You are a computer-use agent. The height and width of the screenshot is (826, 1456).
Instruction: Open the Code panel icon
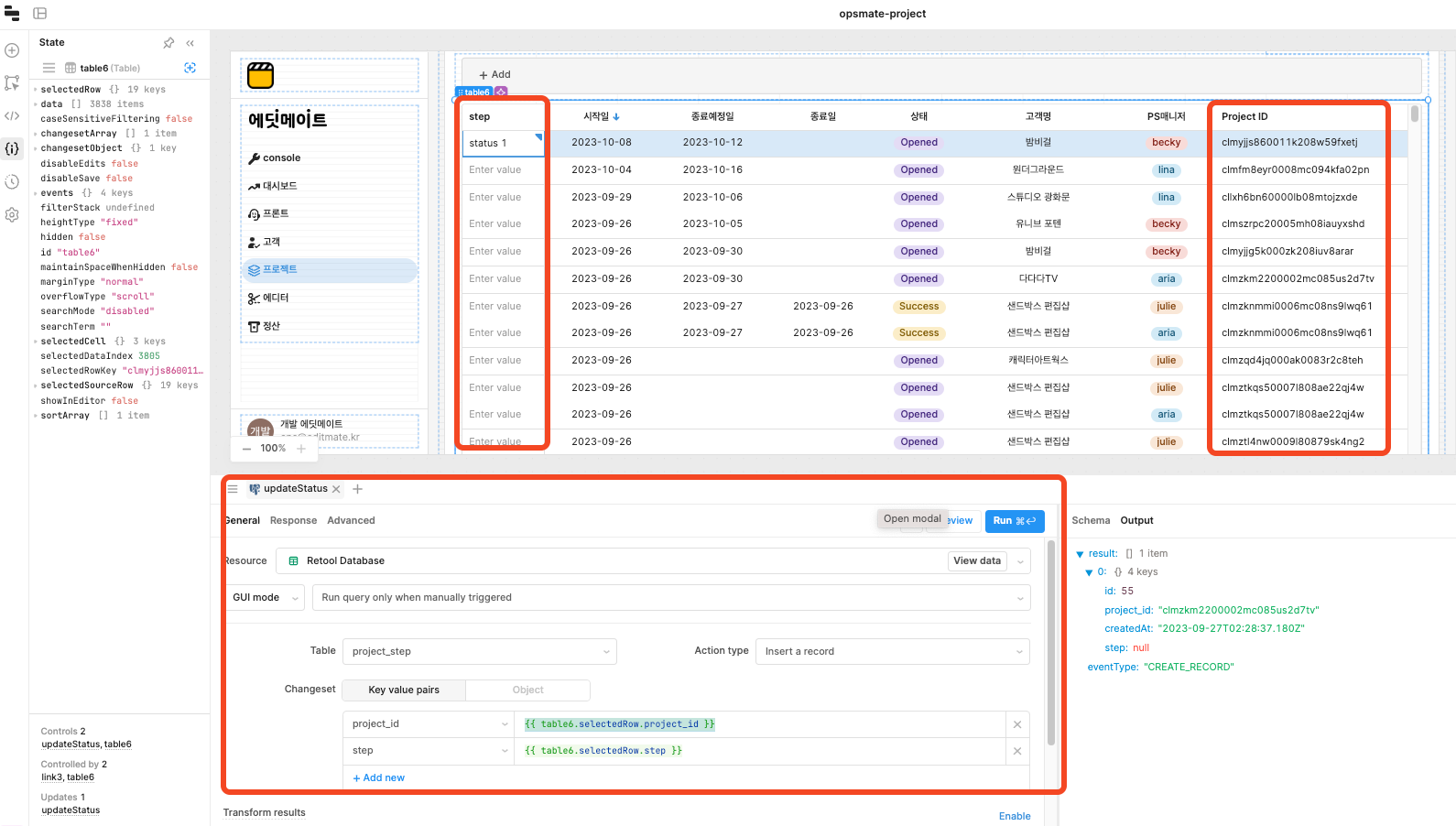tap(12, 115)
